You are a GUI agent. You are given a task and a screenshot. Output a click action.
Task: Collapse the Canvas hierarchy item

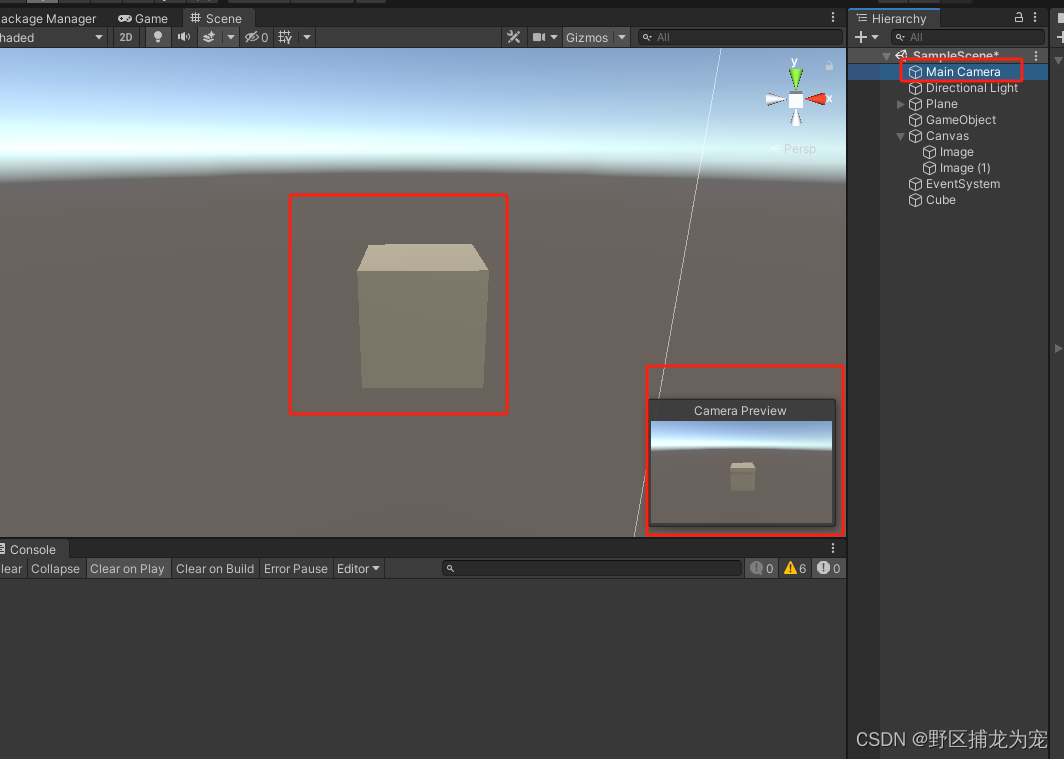pos(900,136)
